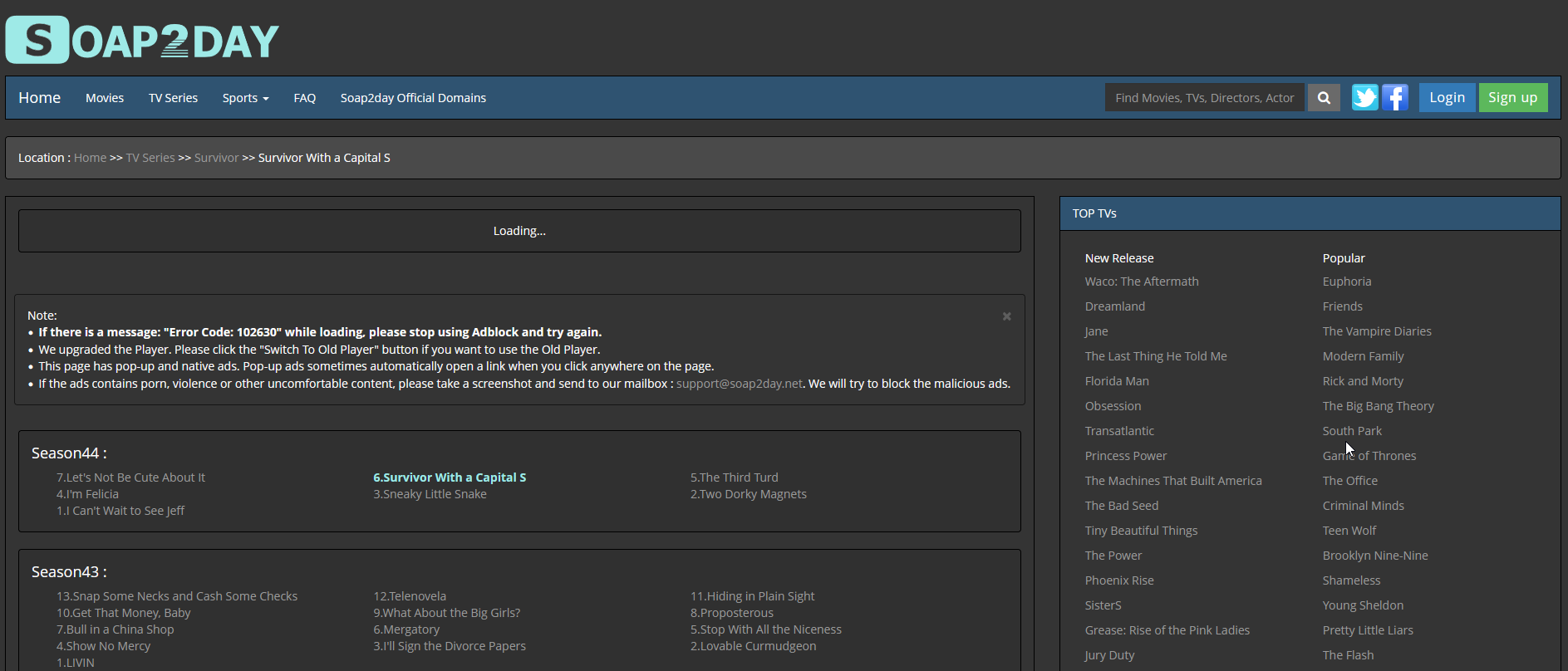1568x671 pixels.
Task: Open Tiny Beautiful Things link
Action: 1141,531
